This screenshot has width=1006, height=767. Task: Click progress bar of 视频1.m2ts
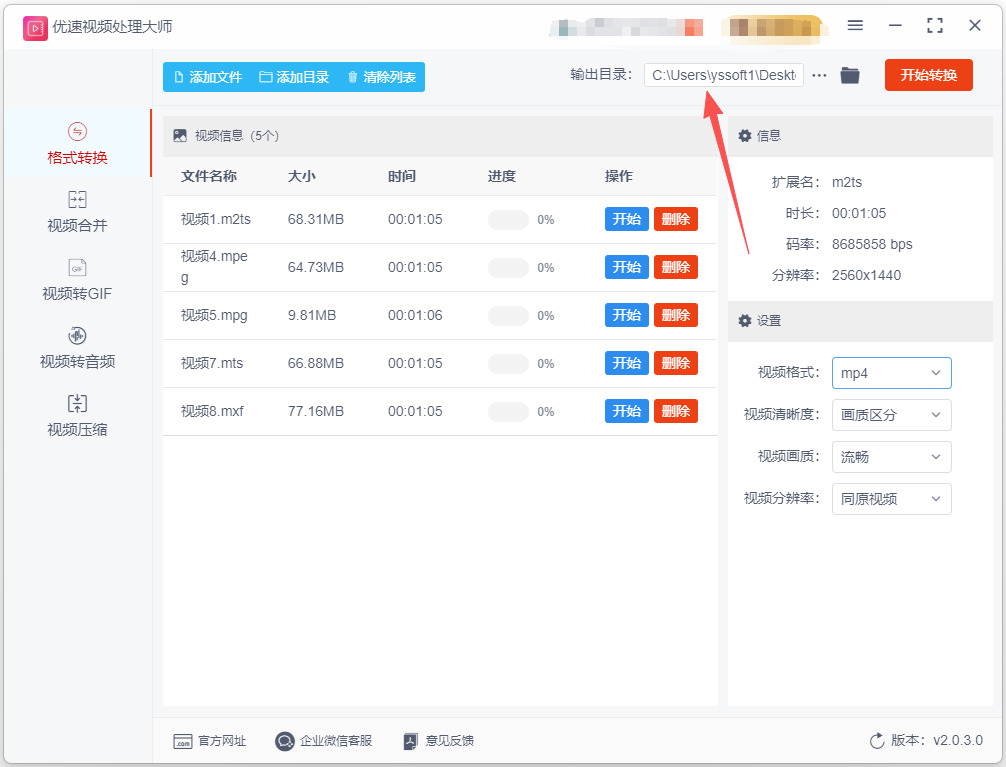coord(508,220)
